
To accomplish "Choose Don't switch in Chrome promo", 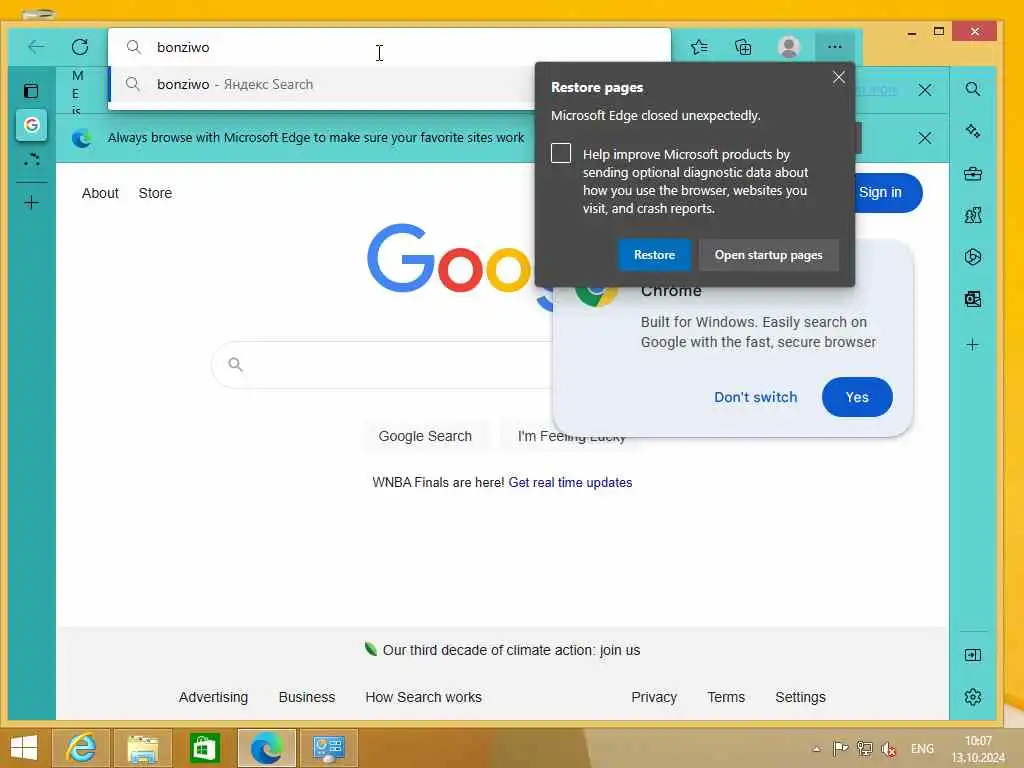I will pyautogui.click(x=756, y=397).
